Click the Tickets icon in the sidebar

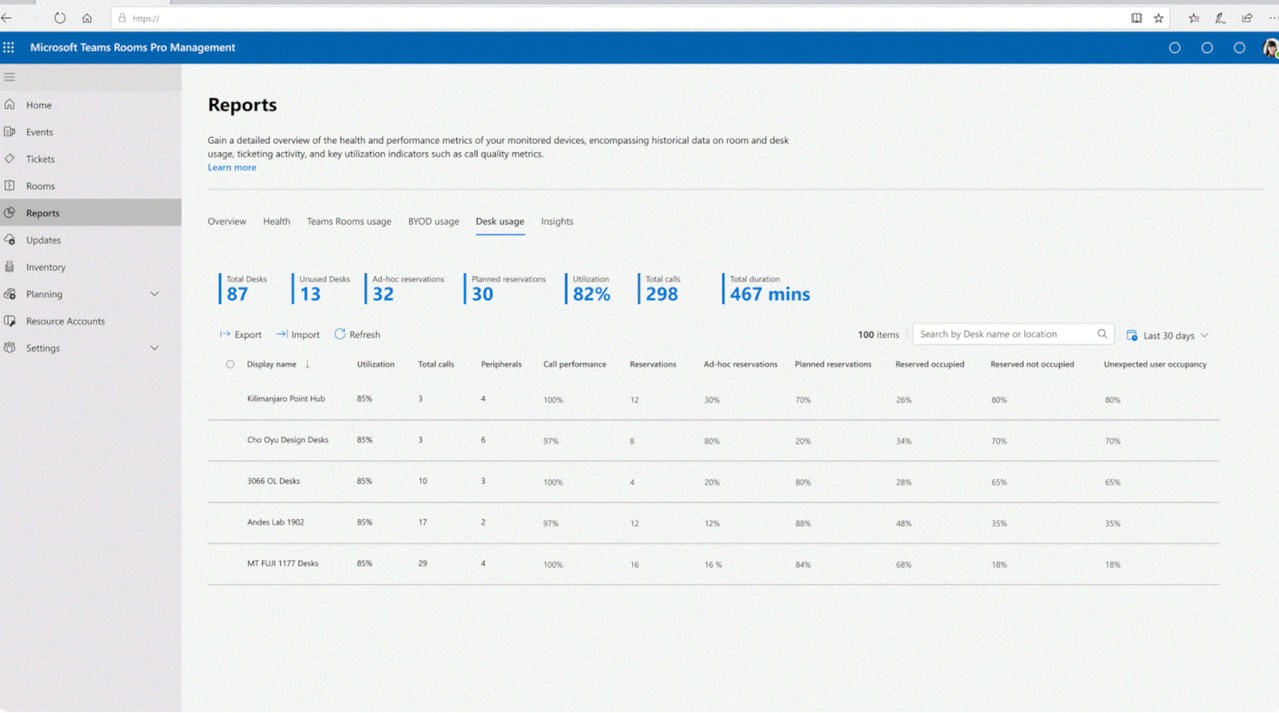pos(10,159)
